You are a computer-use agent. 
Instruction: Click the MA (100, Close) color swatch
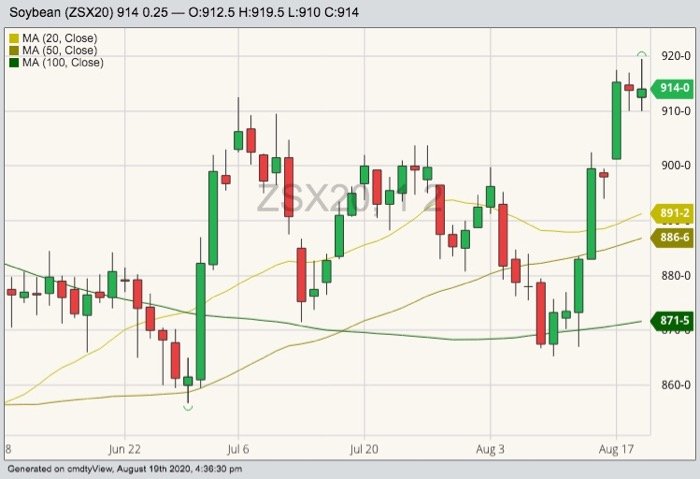click(14, 63)
